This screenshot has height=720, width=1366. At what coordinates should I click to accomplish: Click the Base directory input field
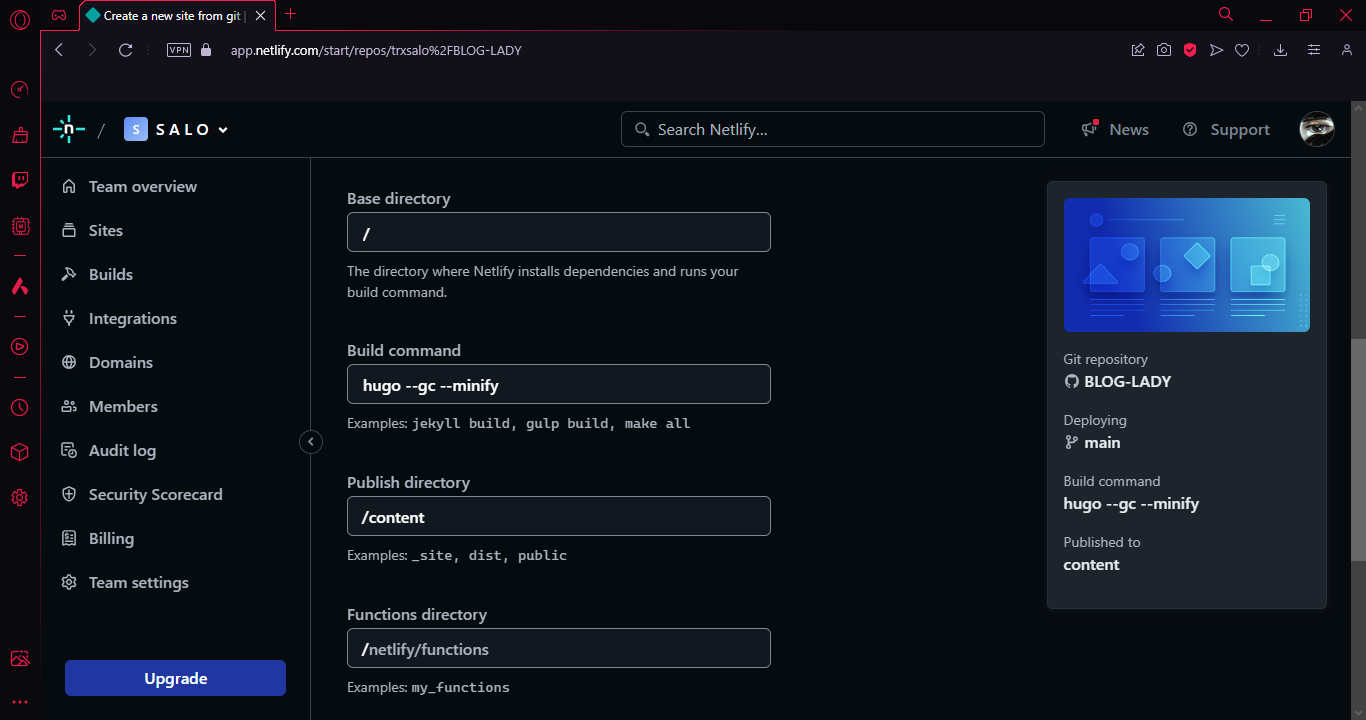click(x=559, y=232)
